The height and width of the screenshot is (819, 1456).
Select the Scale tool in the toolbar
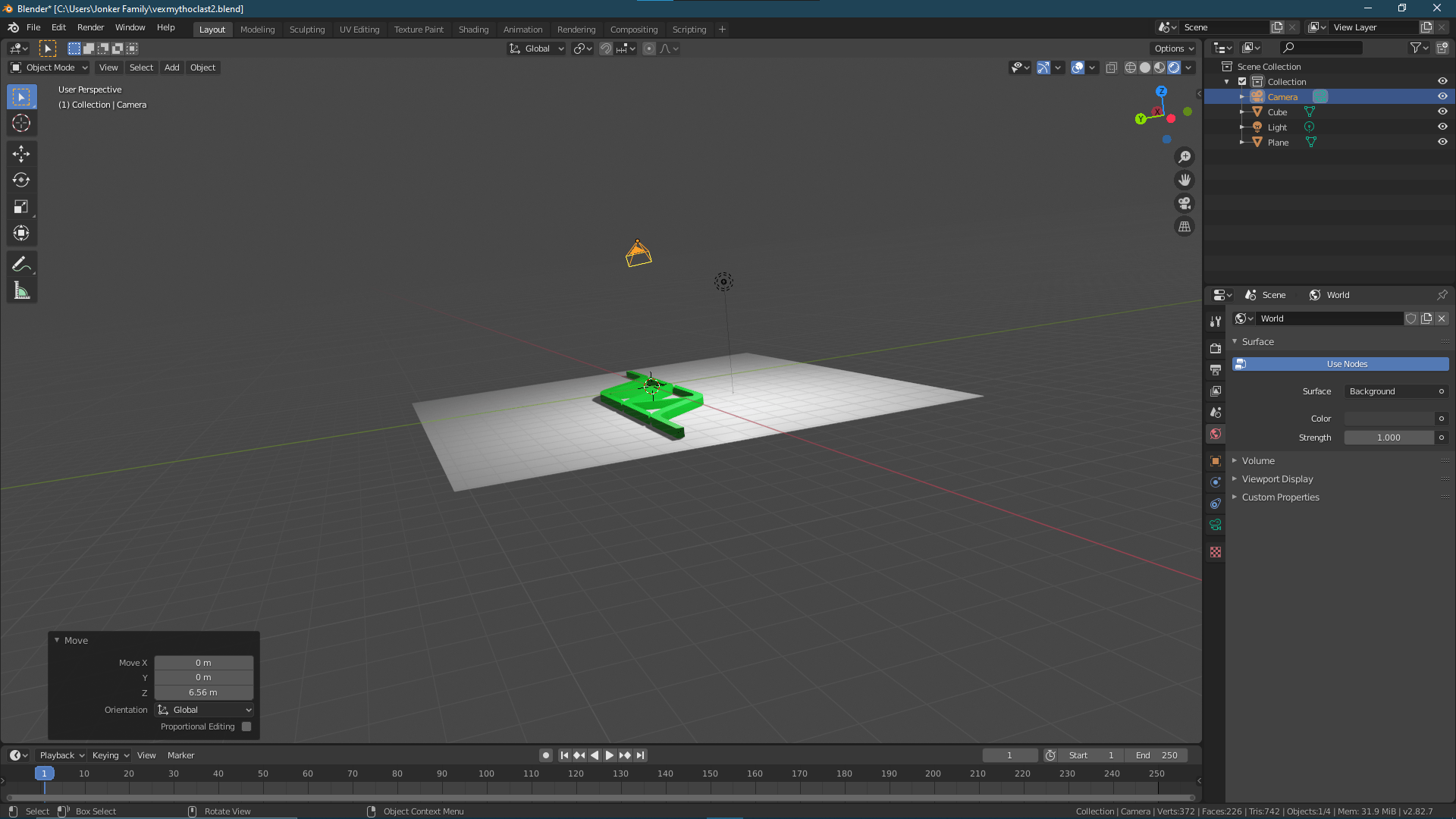(21, 206)
